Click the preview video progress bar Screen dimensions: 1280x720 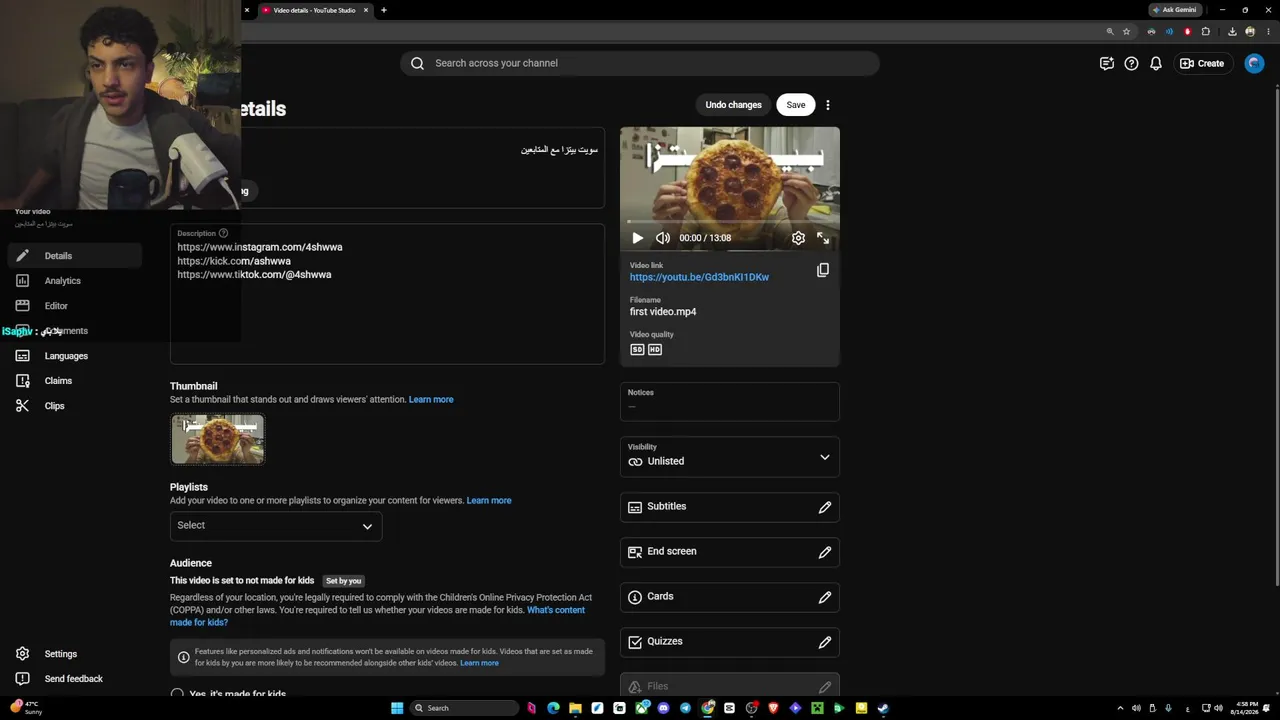[x=730, y=222]
